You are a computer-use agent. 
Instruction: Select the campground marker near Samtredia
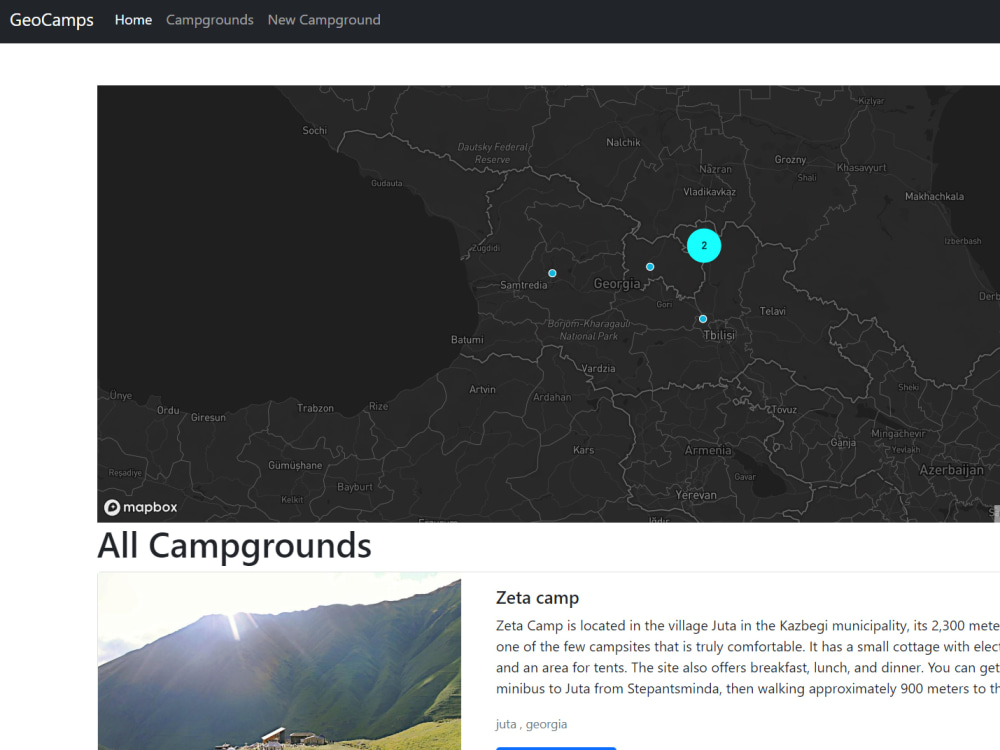[552, 273]
